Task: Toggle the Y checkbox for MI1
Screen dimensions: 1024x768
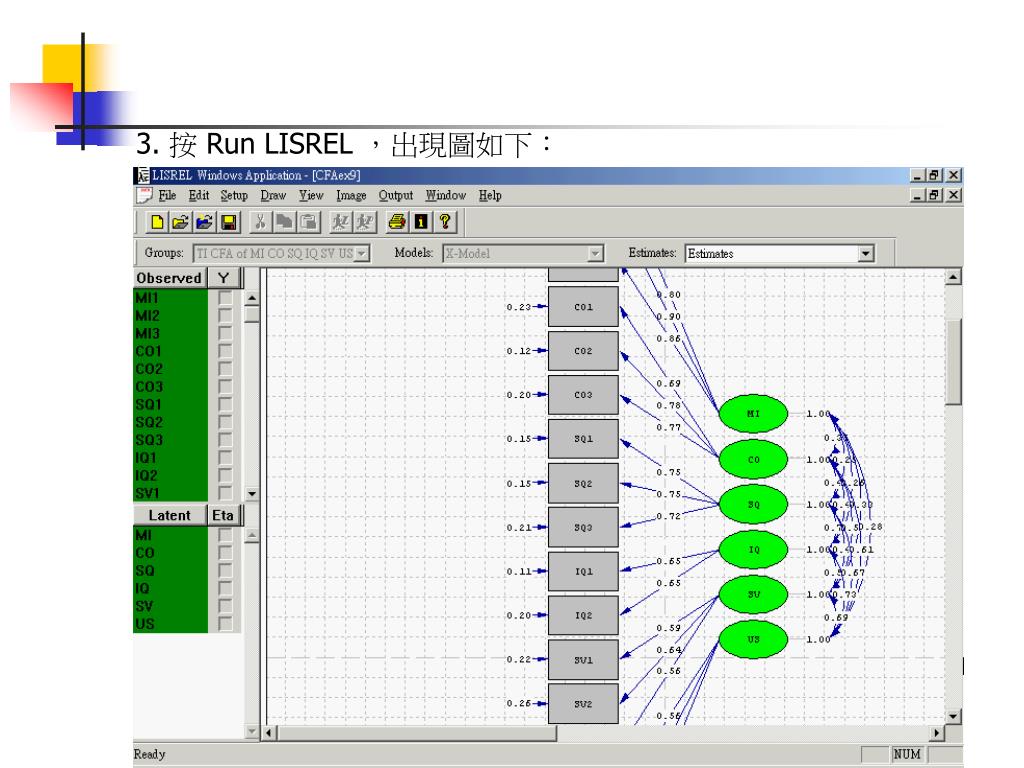Action: click(x=225, y=298)
